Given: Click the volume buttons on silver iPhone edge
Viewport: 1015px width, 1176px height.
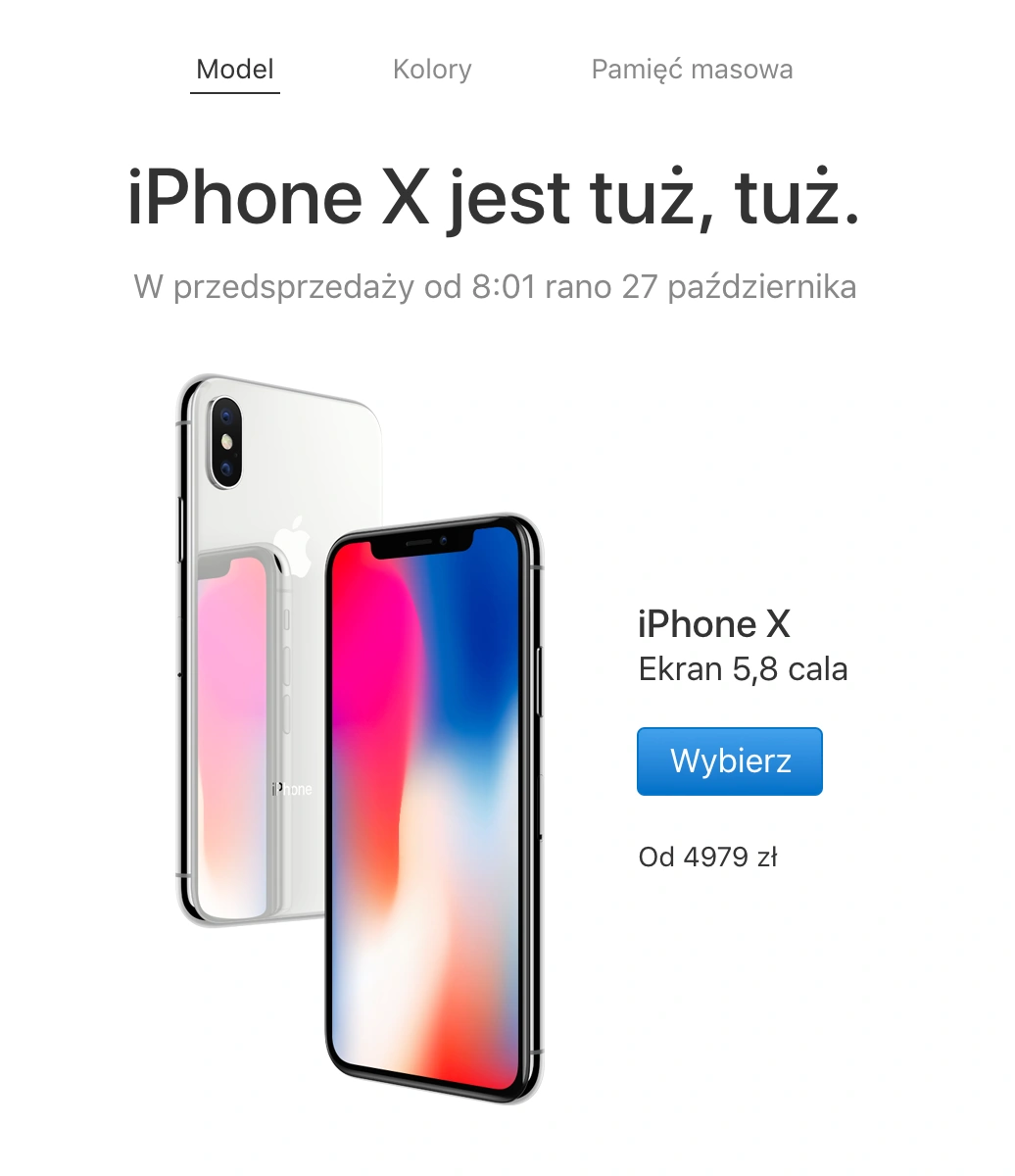Looking at the screenshot, I should point(180,529).
